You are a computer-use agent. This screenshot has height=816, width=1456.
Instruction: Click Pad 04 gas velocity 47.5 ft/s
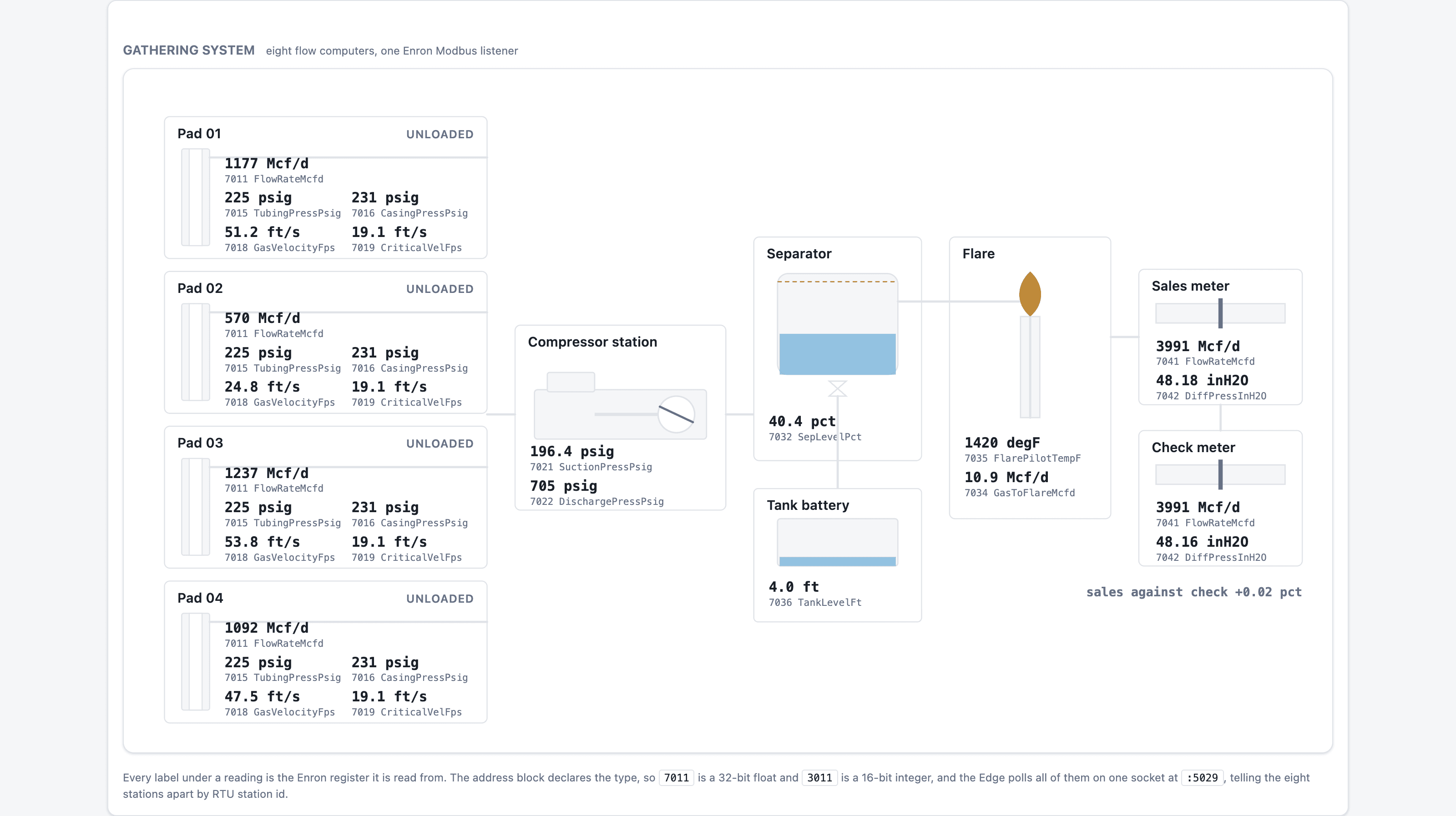[x=262, y=697]
